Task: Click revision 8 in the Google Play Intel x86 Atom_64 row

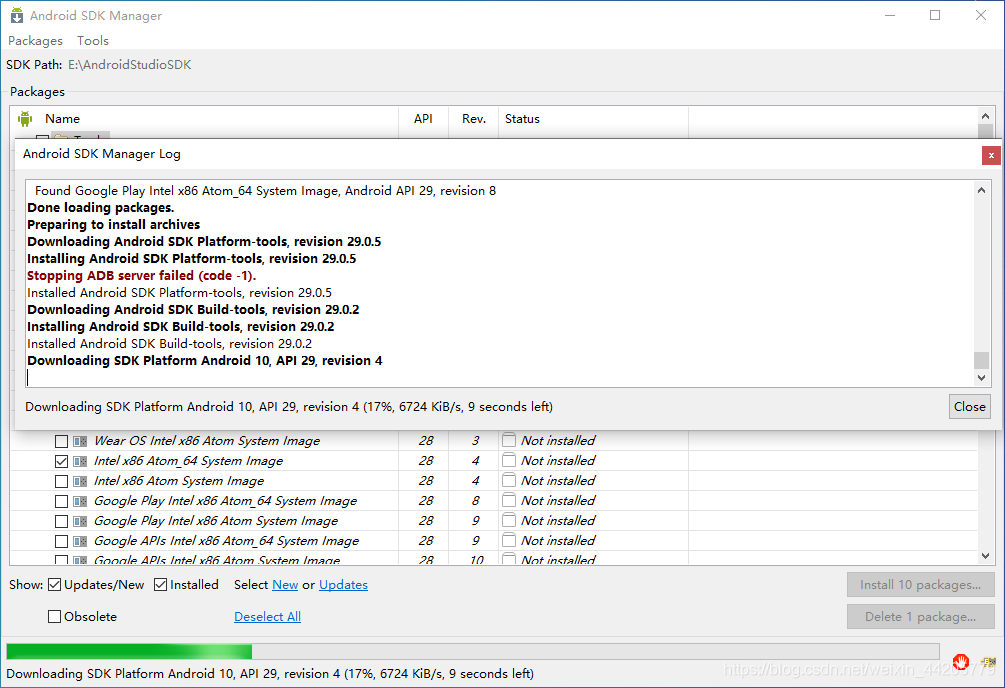Action: click(476, 500)
